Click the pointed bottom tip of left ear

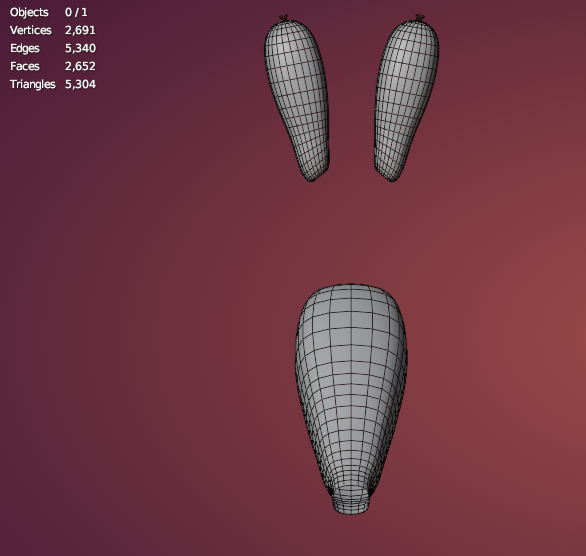coord(311,179)
